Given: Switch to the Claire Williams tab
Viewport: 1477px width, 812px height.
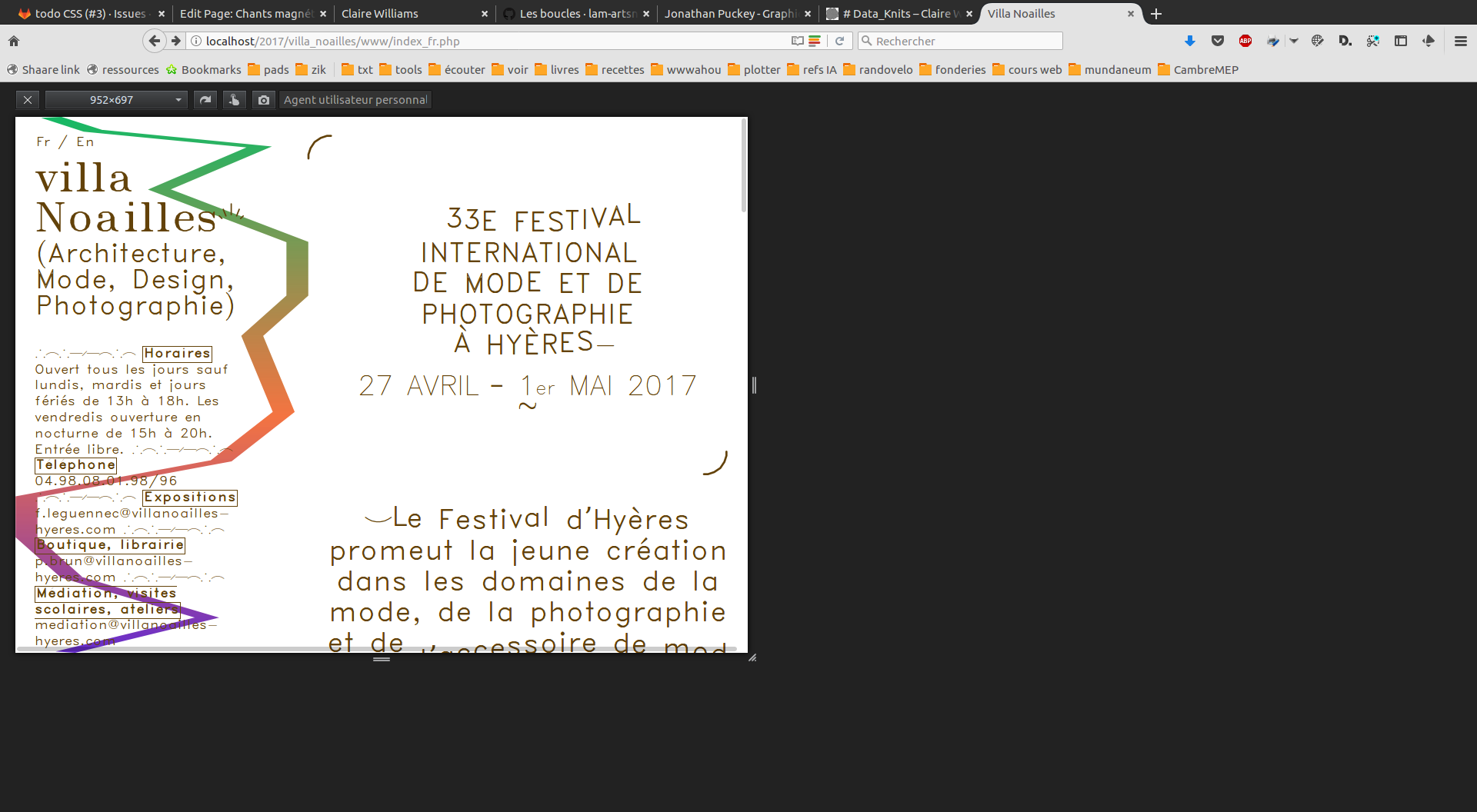Looking at the screenshot, I should [x=380, y=14].
